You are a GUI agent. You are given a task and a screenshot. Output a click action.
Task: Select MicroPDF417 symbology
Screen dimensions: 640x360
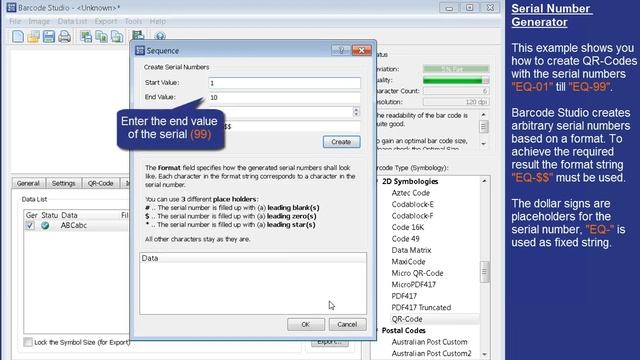coord(413,284)
